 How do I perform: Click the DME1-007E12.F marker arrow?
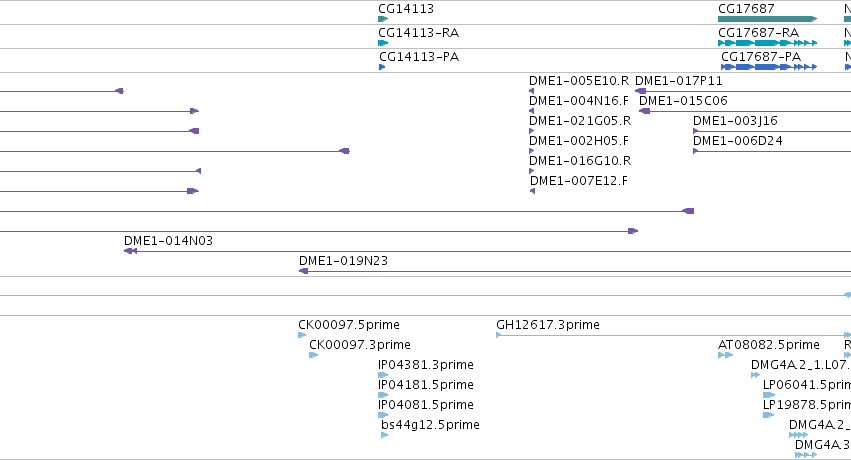click(x=532, y=191)
